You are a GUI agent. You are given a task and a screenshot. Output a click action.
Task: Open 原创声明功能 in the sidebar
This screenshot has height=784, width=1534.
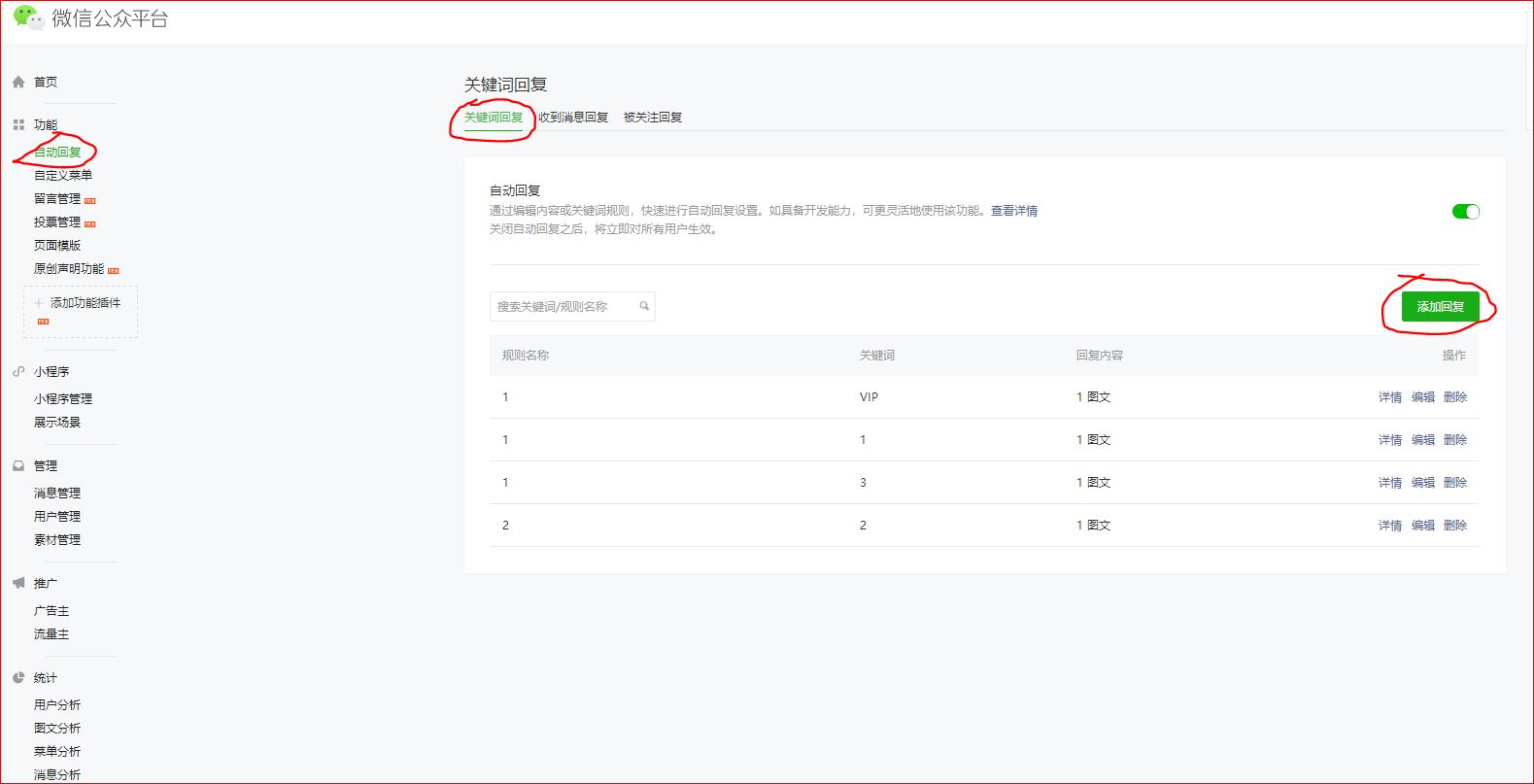pyautogui.click(x=69, y=269)
